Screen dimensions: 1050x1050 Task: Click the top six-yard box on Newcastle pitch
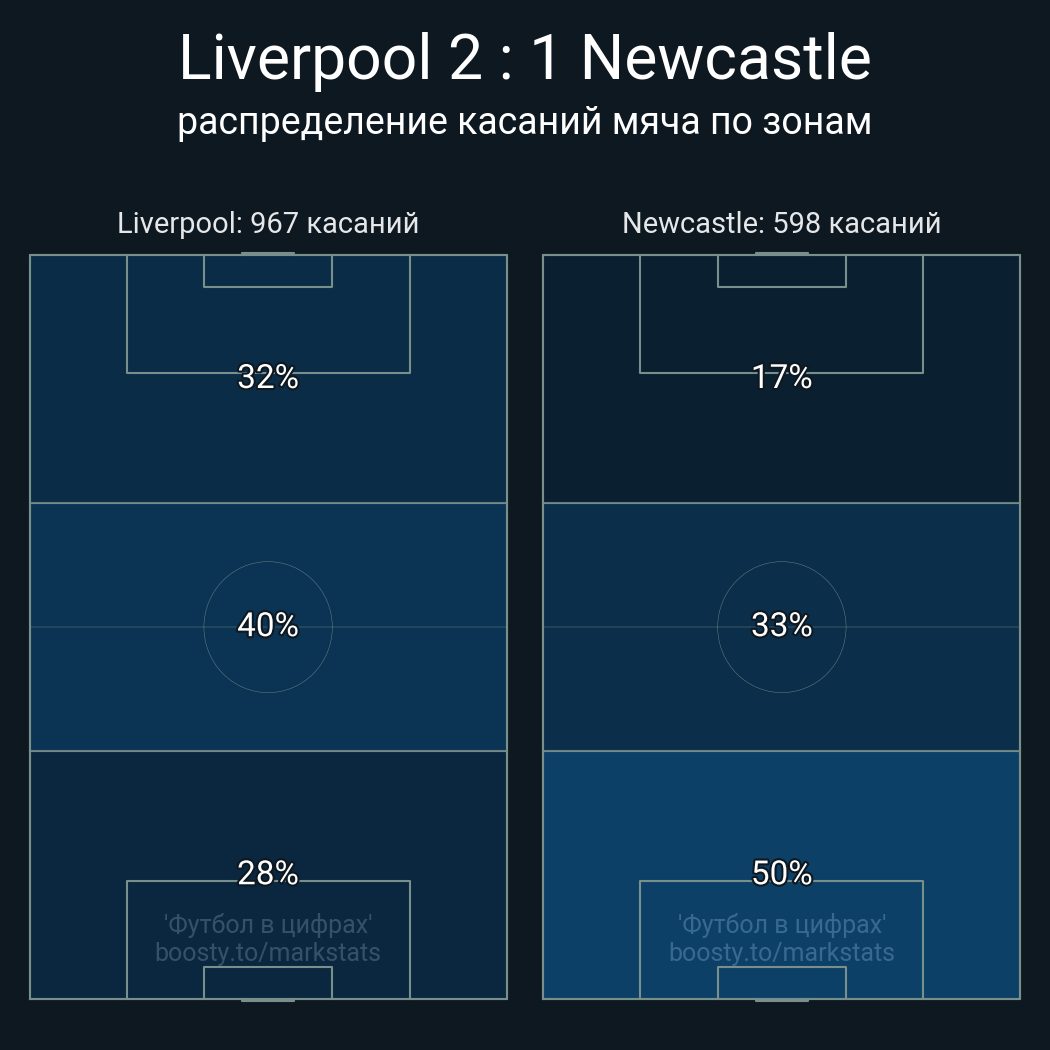pyautogui.click(x=781, y=272)
